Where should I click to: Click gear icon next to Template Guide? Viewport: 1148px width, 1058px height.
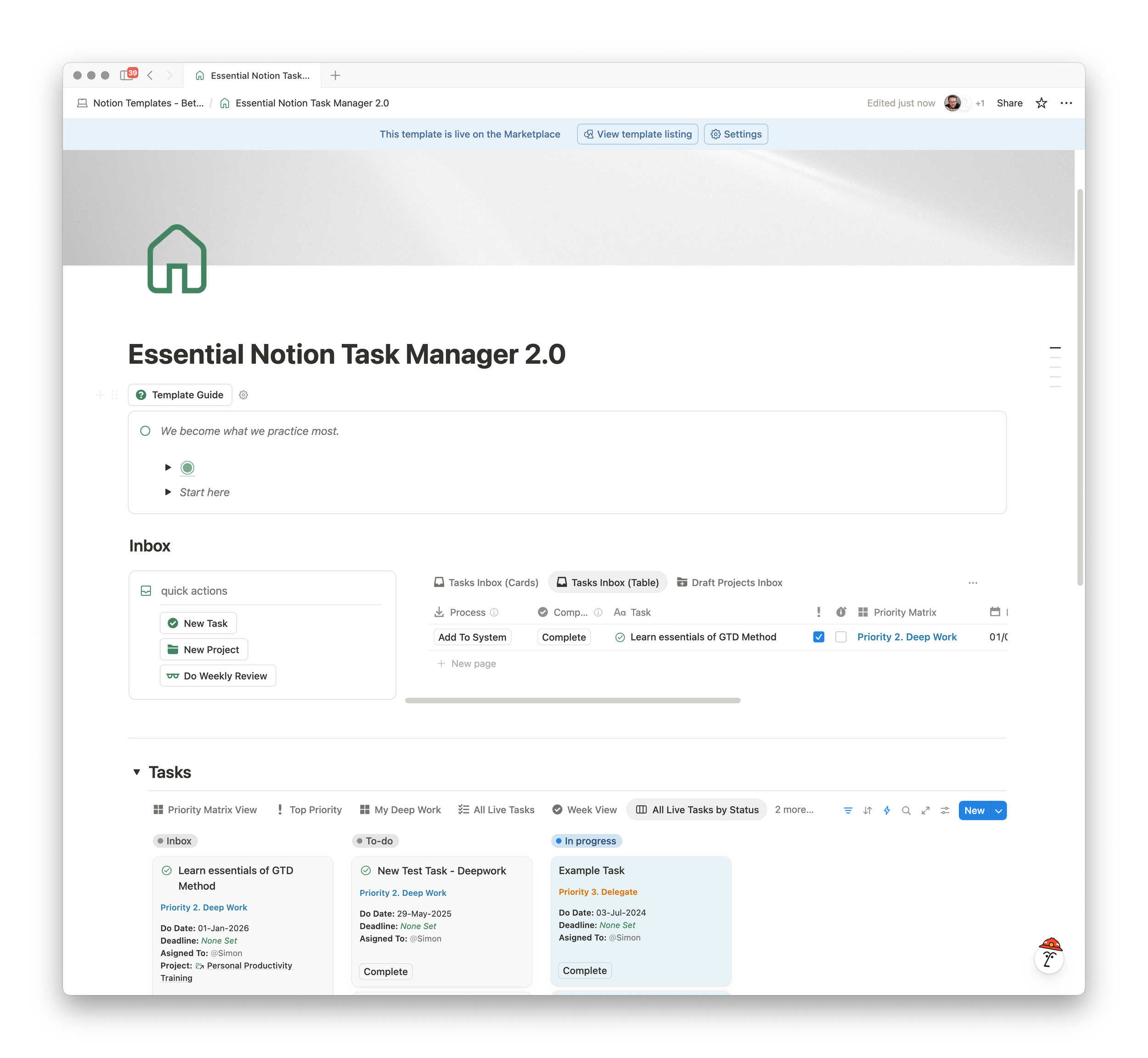(x=243, y=395)
